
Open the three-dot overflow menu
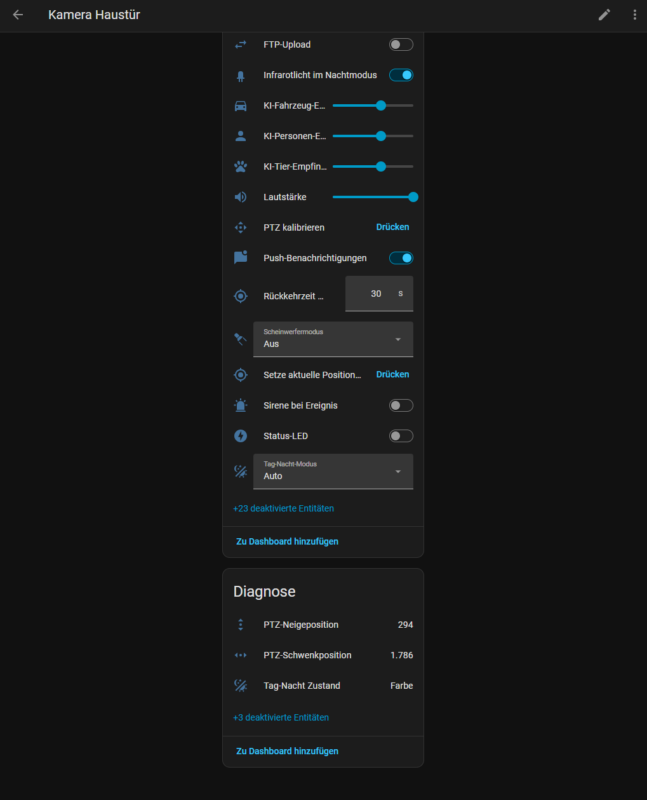[x=635, y=15]
